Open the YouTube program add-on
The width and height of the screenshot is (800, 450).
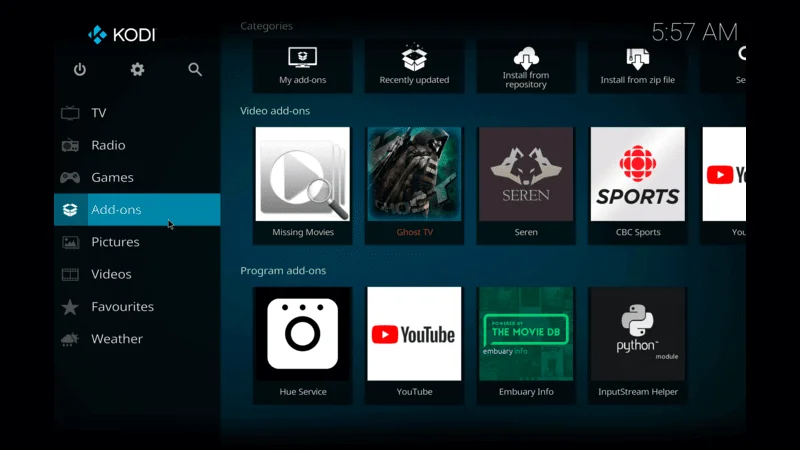coord(414,345)
